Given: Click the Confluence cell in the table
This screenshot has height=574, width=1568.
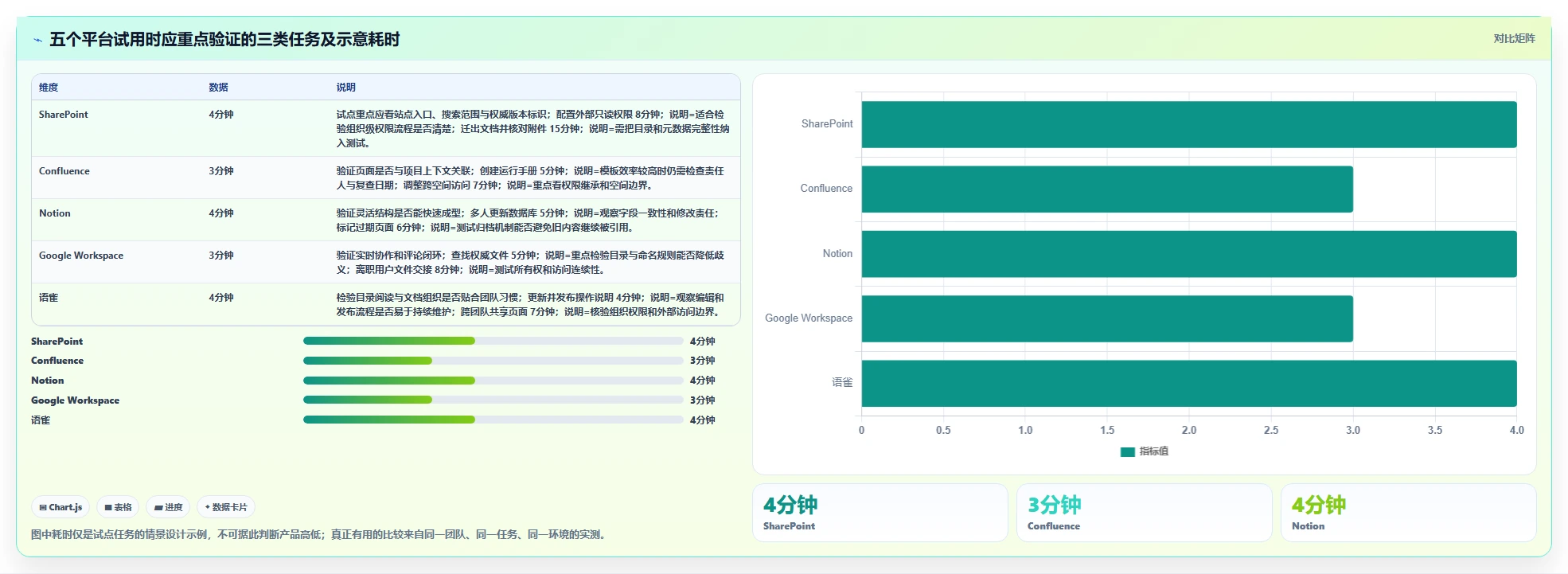Looking at the screenshot, I should click(64, 171).
